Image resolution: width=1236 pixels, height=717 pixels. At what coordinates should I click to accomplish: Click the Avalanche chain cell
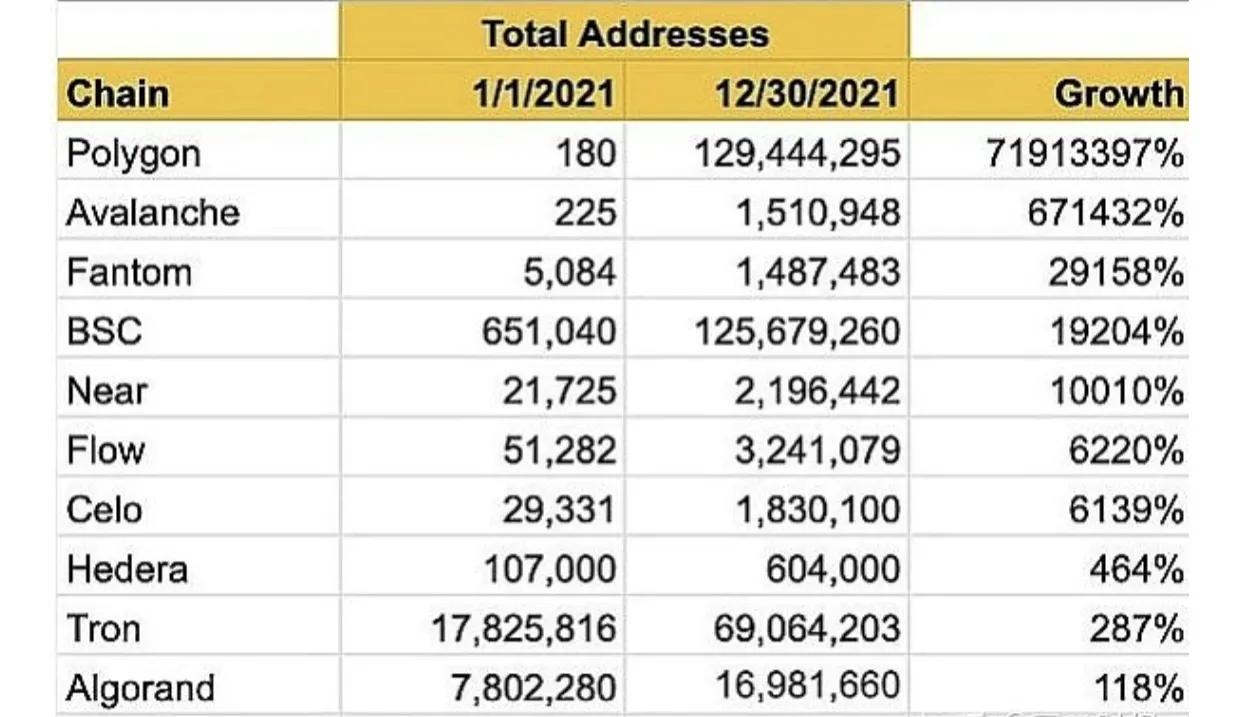[152, 213]
